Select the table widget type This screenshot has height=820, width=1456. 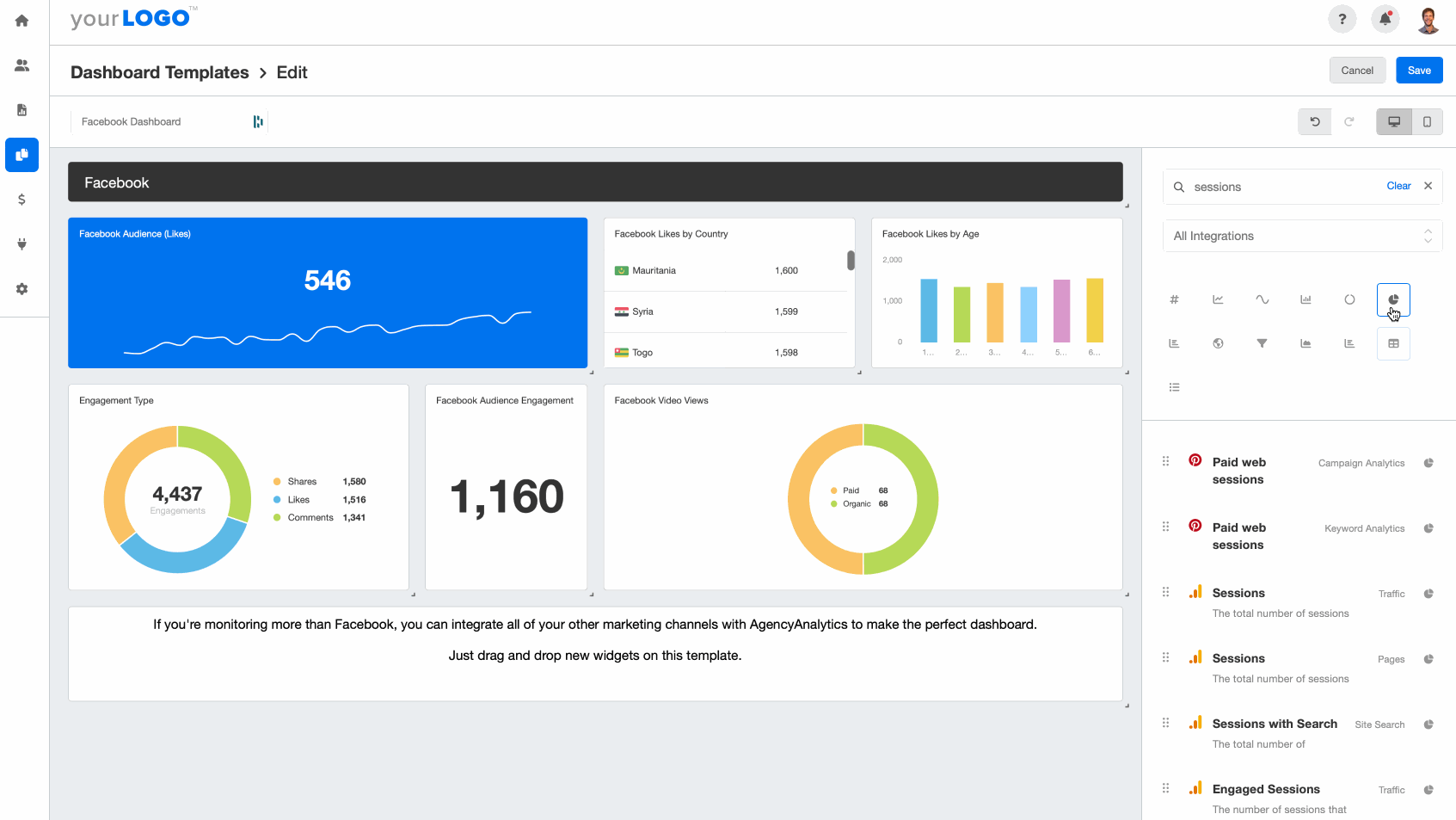1393,343
